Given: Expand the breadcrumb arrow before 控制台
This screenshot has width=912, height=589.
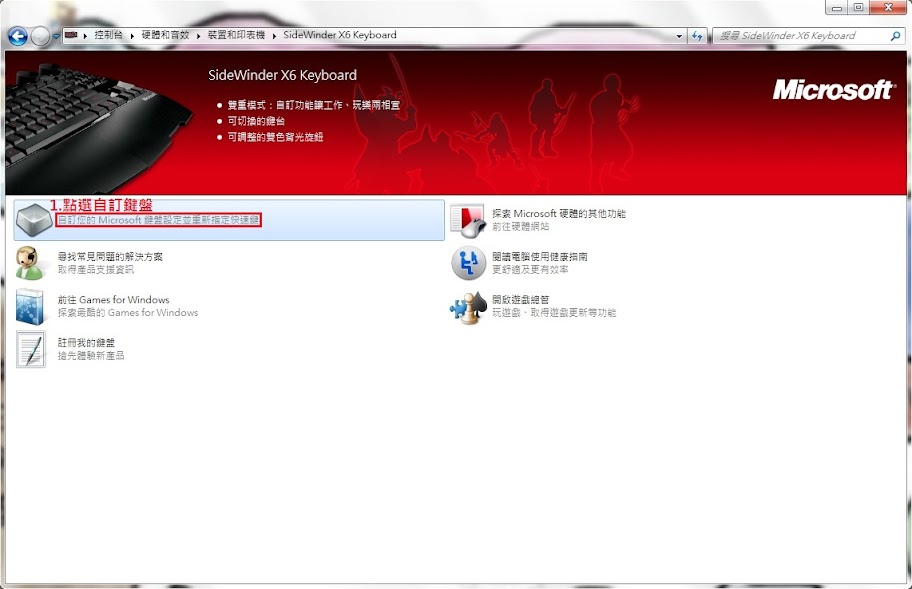Looking at the screenshot, I should 86,35.
